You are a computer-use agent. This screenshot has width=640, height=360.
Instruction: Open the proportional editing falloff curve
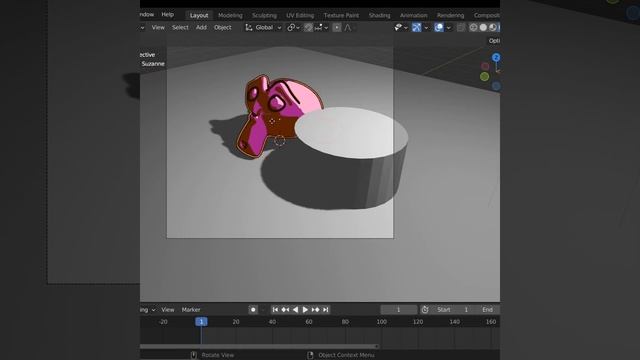tap(348, 27)
